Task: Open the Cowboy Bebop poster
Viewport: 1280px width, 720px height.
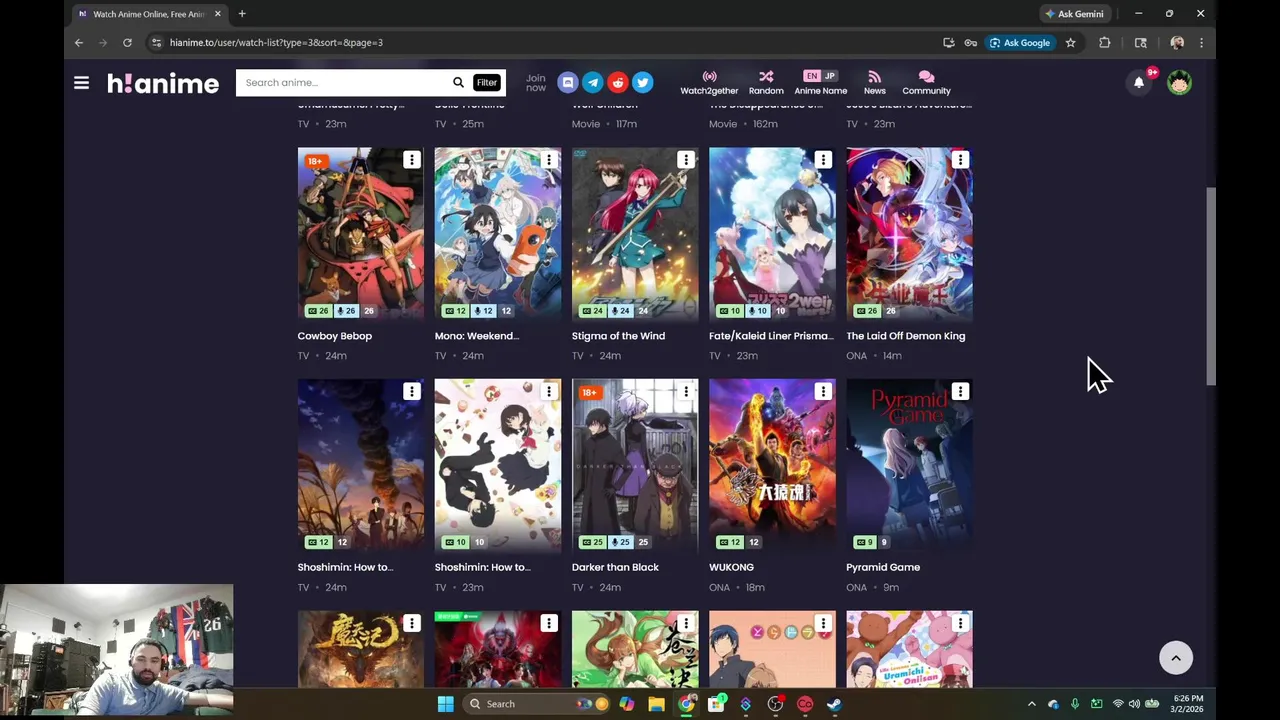Action: pos(360,234)
